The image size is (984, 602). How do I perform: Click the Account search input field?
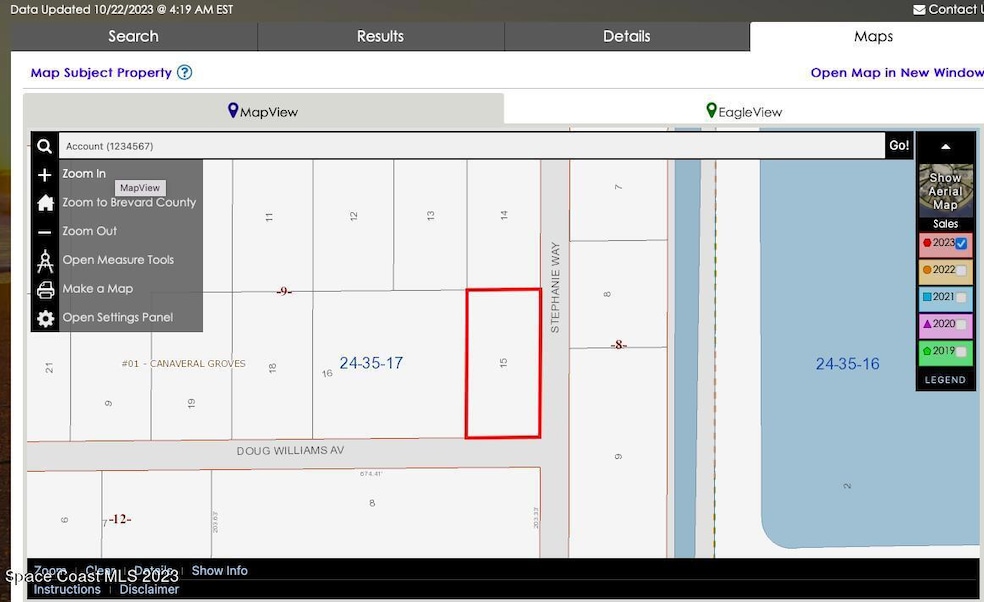[x=471, y=146]
